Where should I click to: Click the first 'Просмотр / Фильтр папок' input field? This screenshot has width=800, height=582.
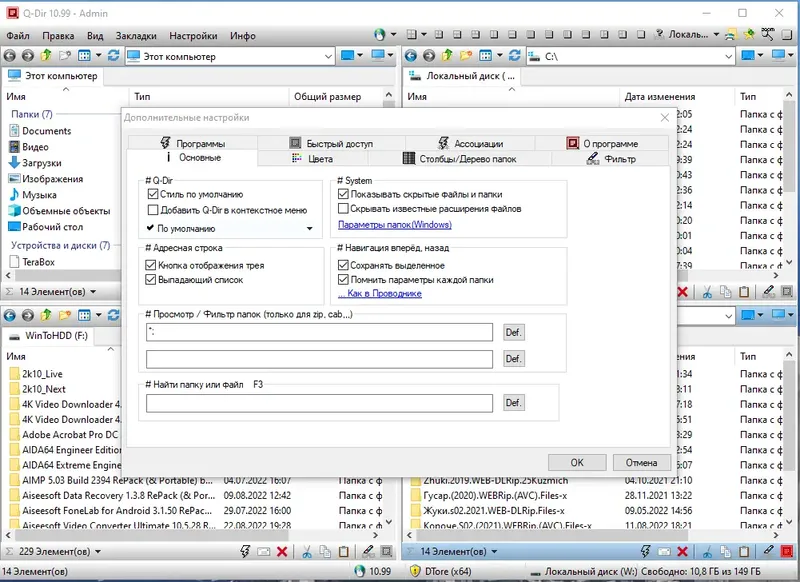coord(319,332)
